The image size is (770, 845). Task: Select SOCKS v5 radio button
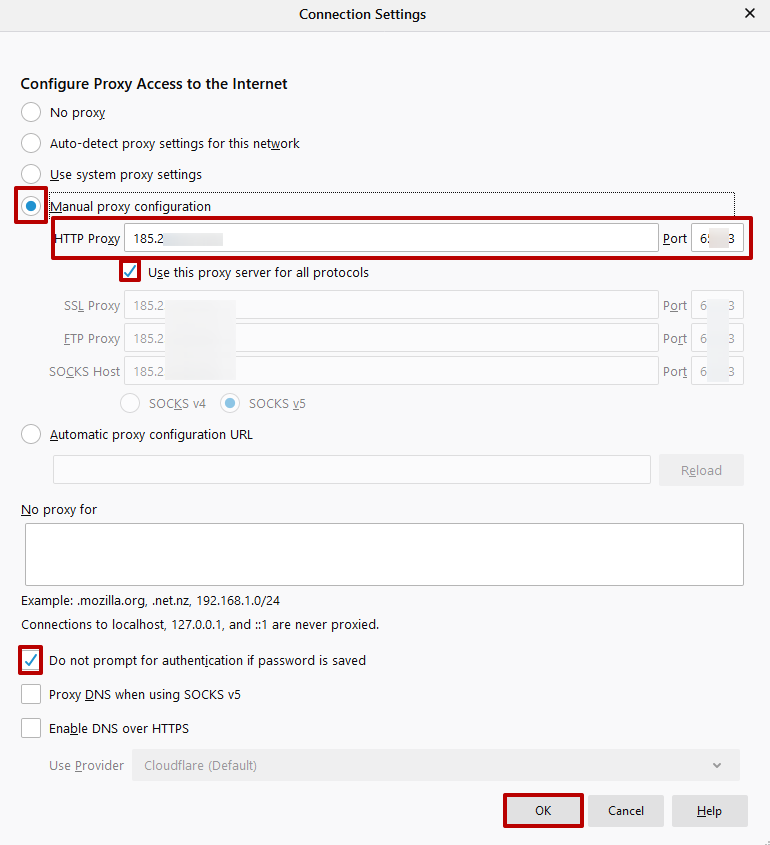pos(231,403)
